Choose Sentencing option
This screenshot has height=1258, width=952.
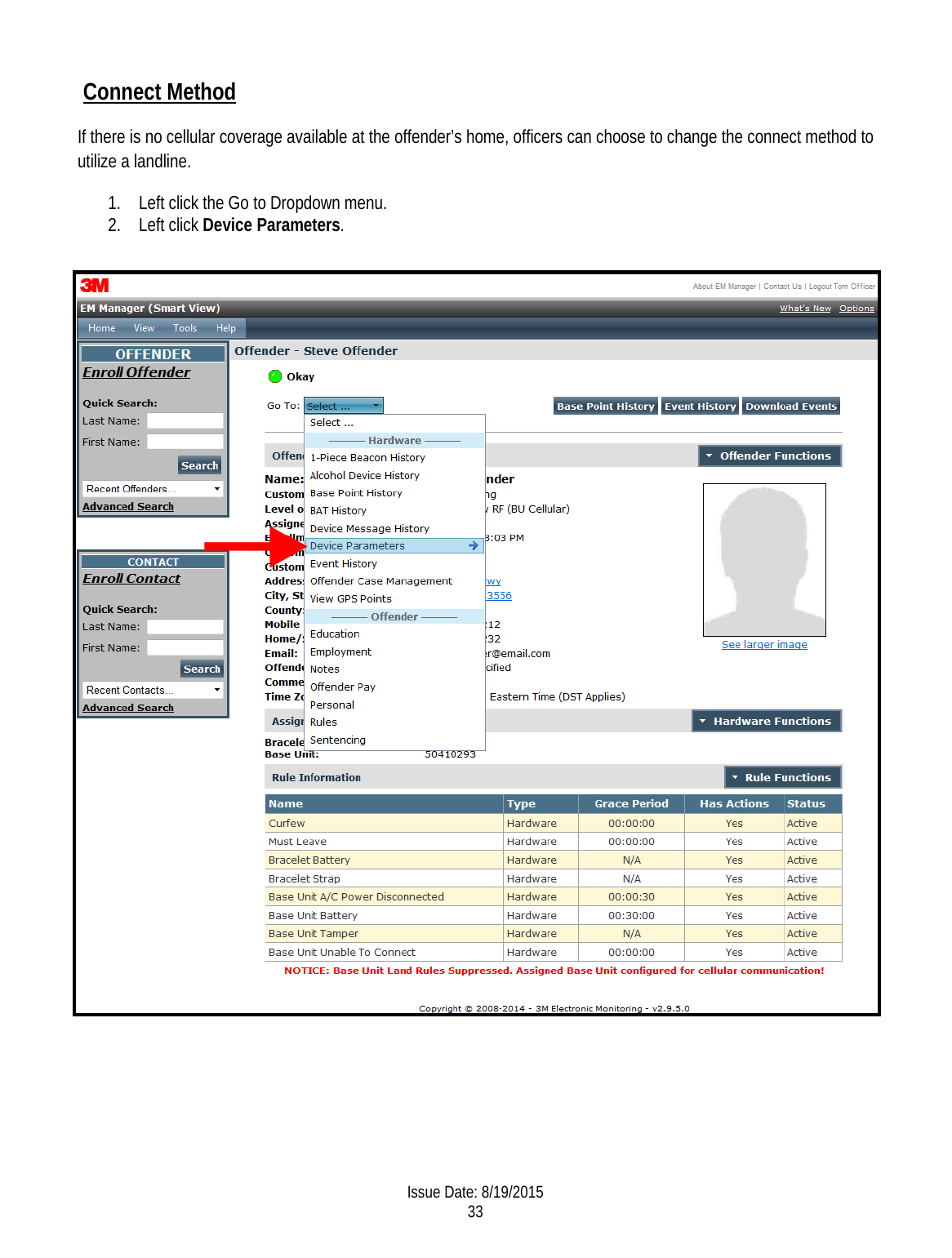[x=394, y=740]
